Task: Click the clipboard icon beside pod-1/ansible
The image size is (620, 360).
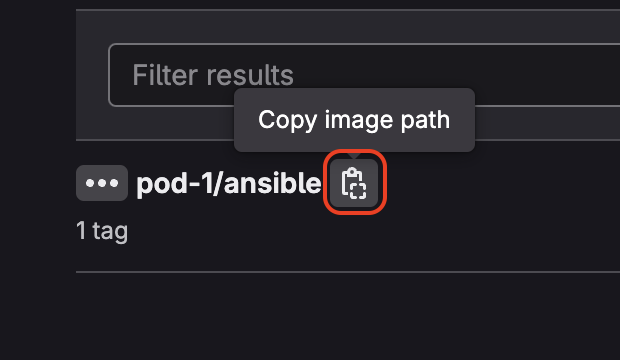Action: point(354,183)
